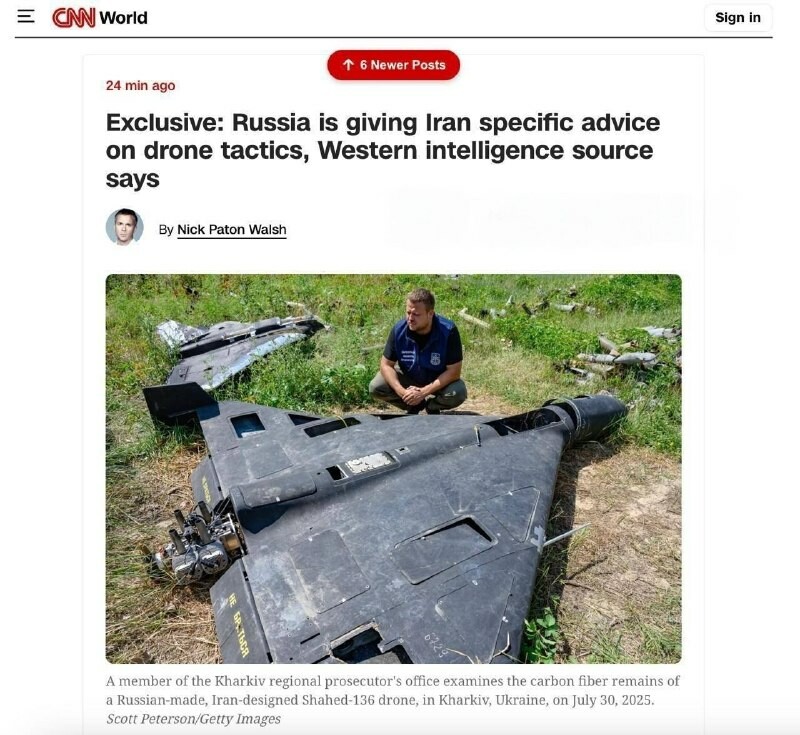The image size is (800, 735).
Task: Click the pile of shell debris in photo
Action: 620,352
